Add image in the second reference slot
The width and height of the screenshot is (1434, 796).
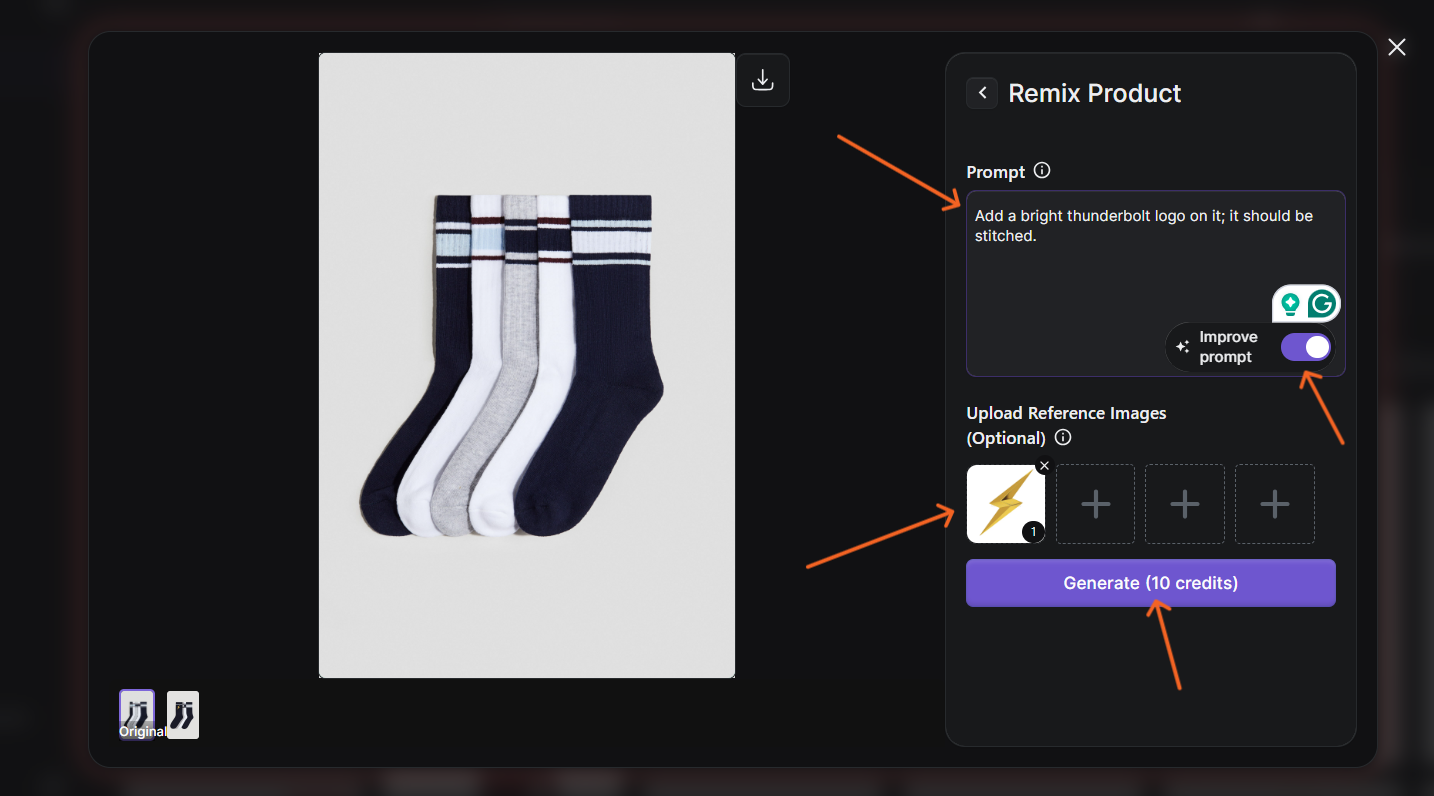[x=1096, y=504]
